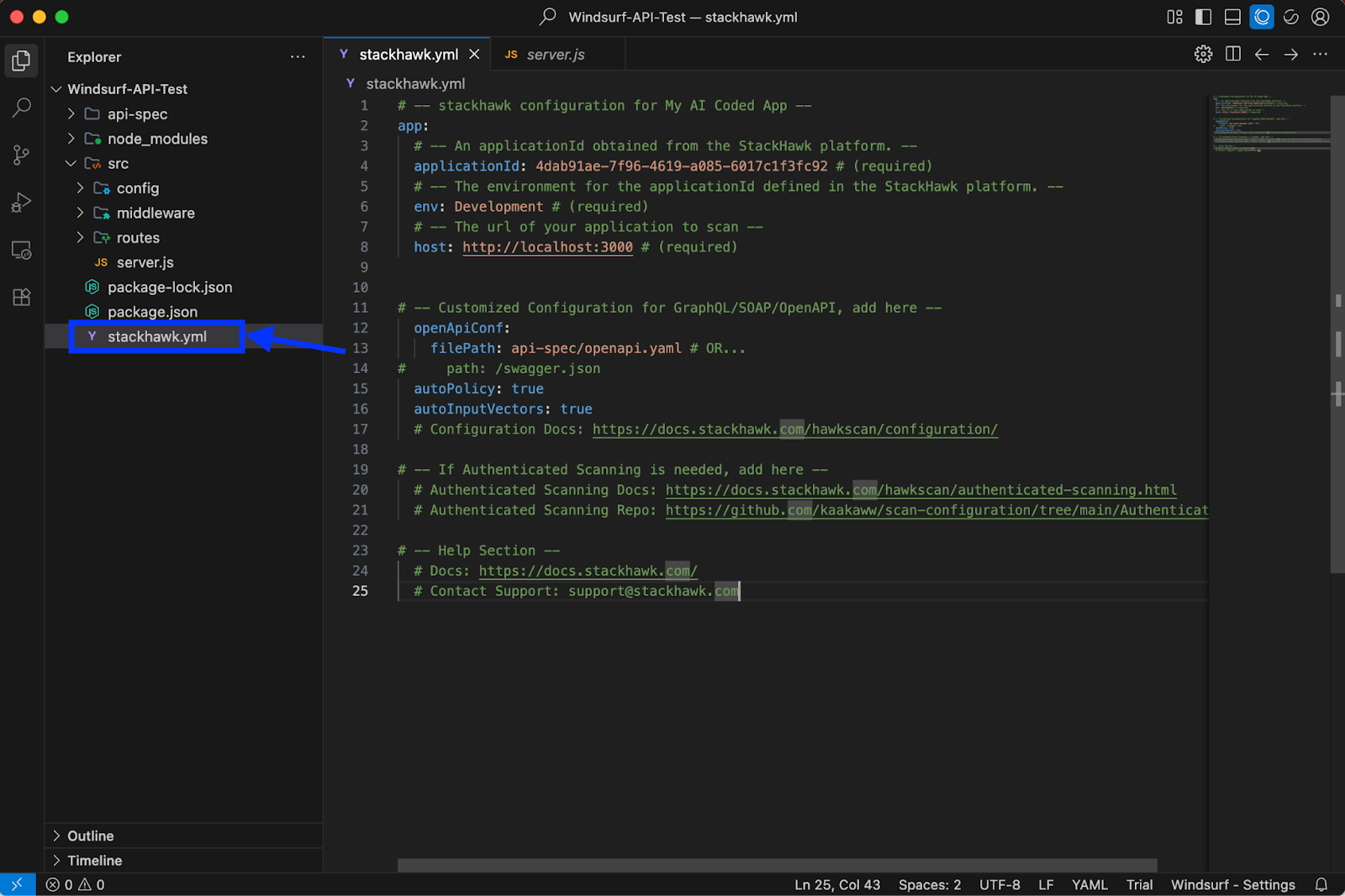Expand the node_modules folder
The width and height of the screenshot is (1345, 896).
pos(71,138)
